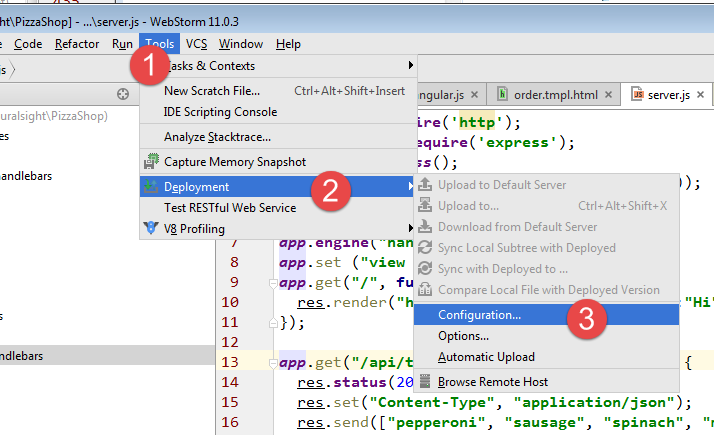
Task: Open Browse Remote Host
Action: [x=546, y=382]
